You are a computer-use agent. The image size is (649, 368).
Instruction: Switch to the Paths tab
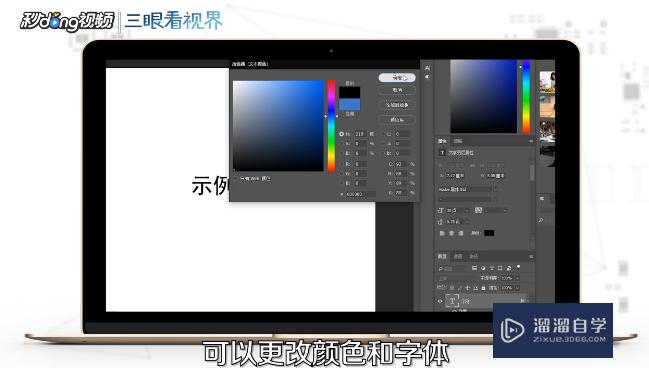474,256
